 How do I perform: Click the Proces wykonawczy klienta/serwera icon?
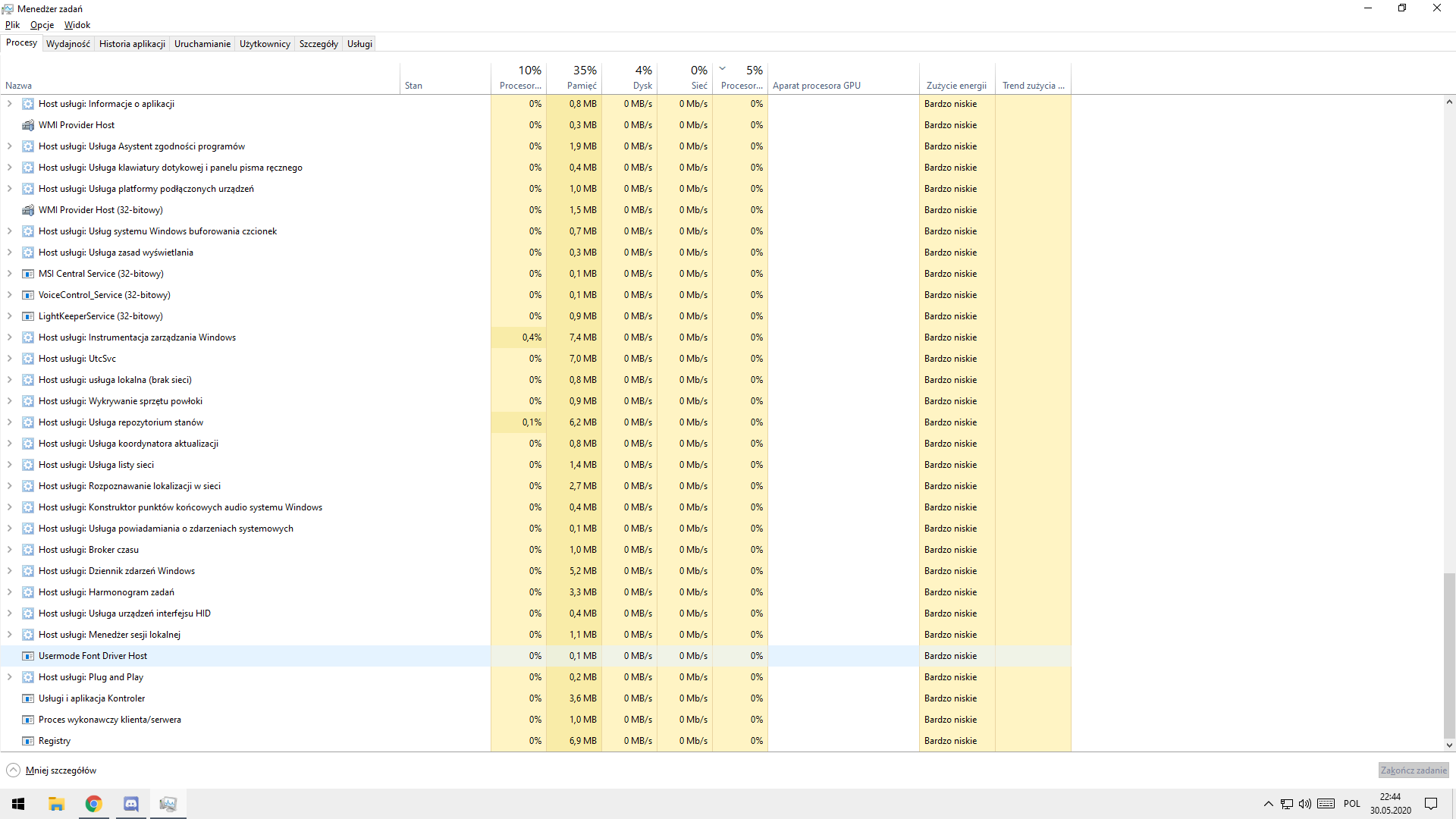28,720
